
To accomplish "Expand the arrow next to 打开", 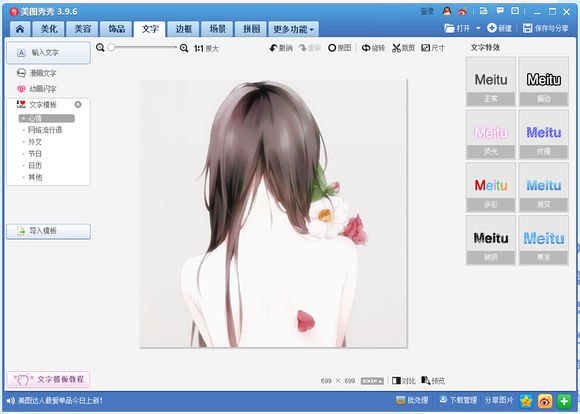I will tap(478, 28).
